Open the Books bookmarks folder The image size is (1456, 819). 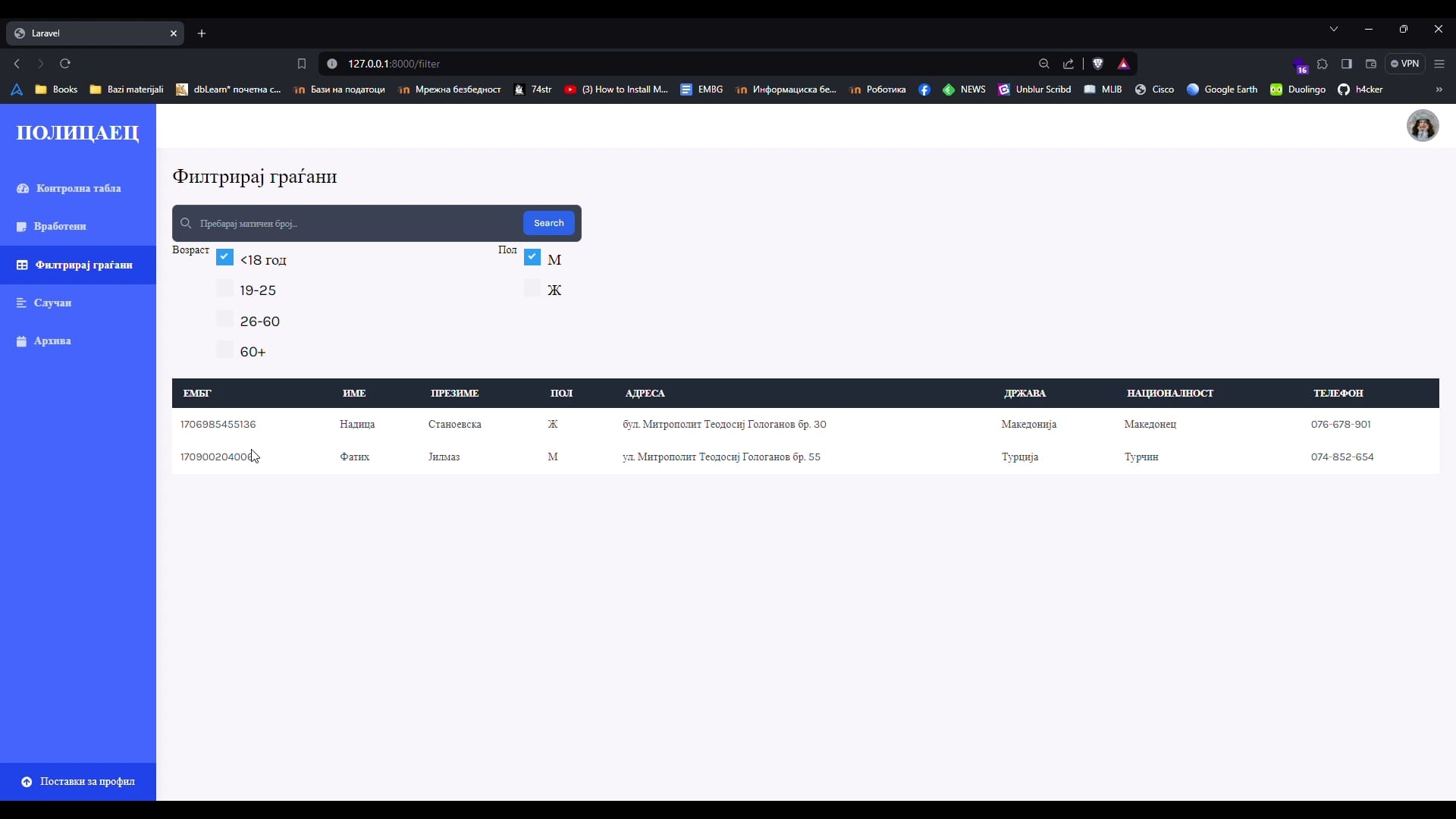coord(57,89)
